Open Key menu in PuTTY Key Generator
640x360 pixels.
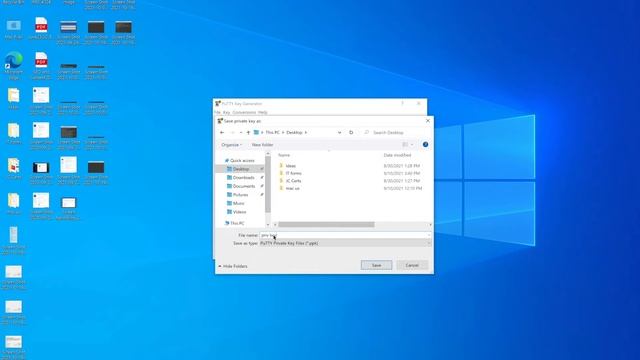(x=226, y=112)
